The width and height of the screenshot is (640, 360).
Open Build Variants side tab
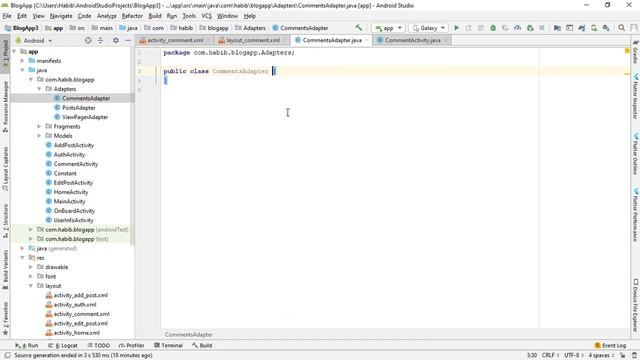coord(5,269)
